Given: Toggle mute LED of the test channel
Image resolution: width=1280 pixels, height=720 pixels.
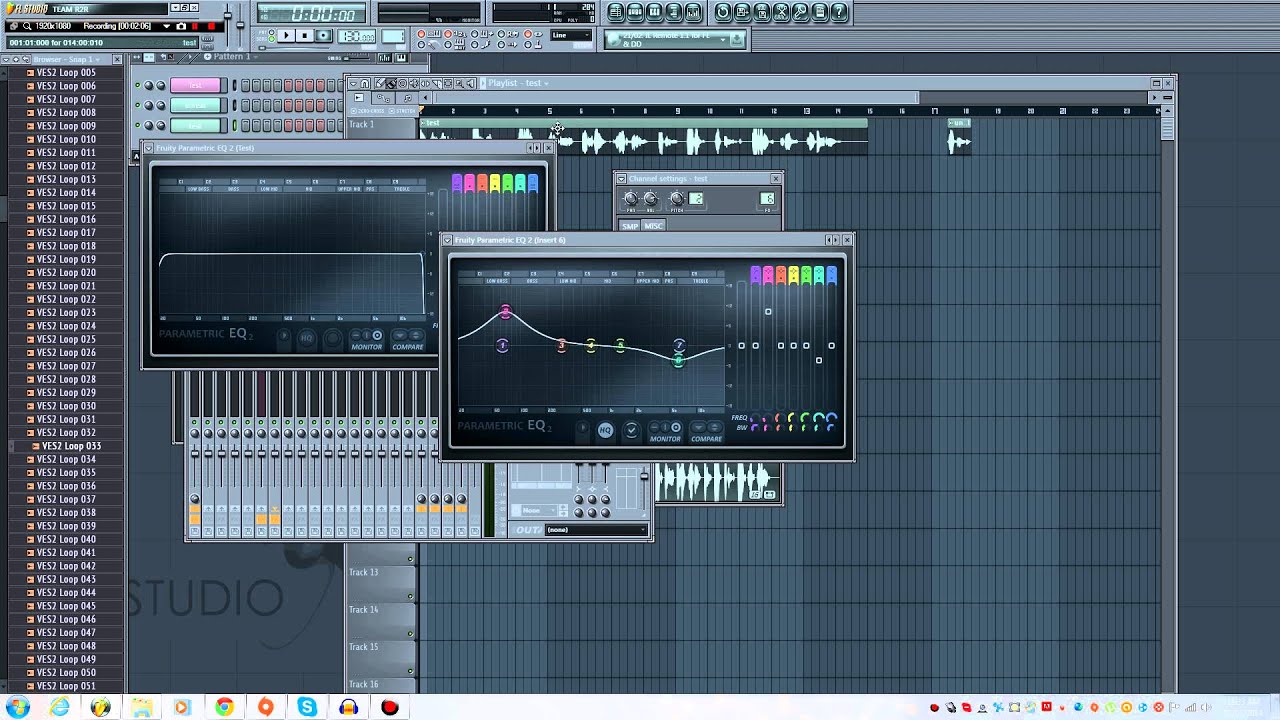Looking at the screenshot, I should 138,85.
